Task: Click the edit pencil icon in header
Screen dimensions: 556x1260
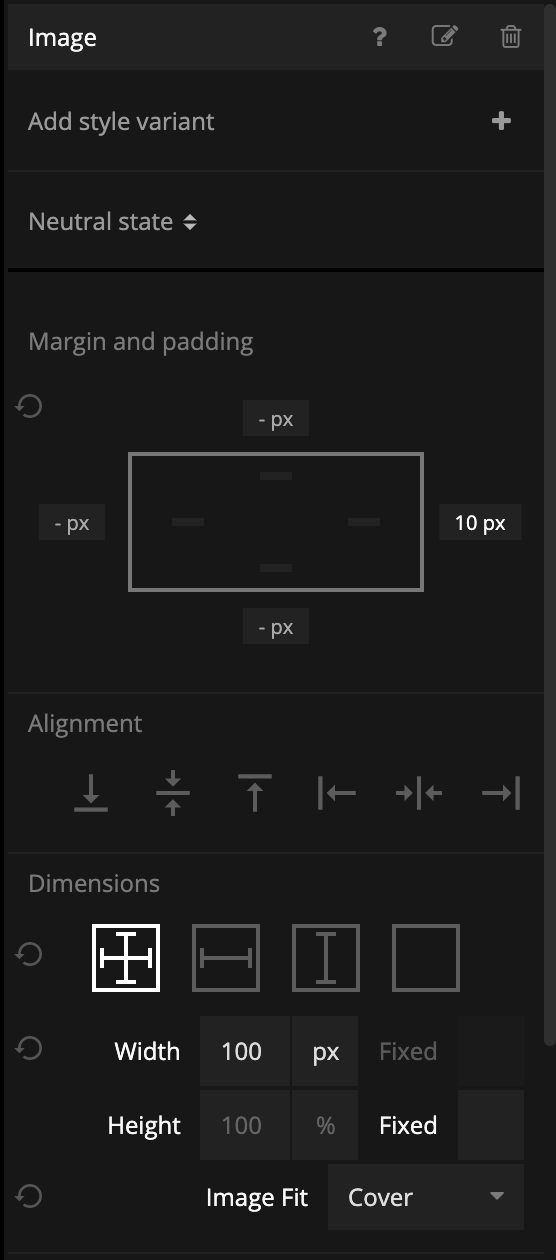Action: tap(444, 37)
